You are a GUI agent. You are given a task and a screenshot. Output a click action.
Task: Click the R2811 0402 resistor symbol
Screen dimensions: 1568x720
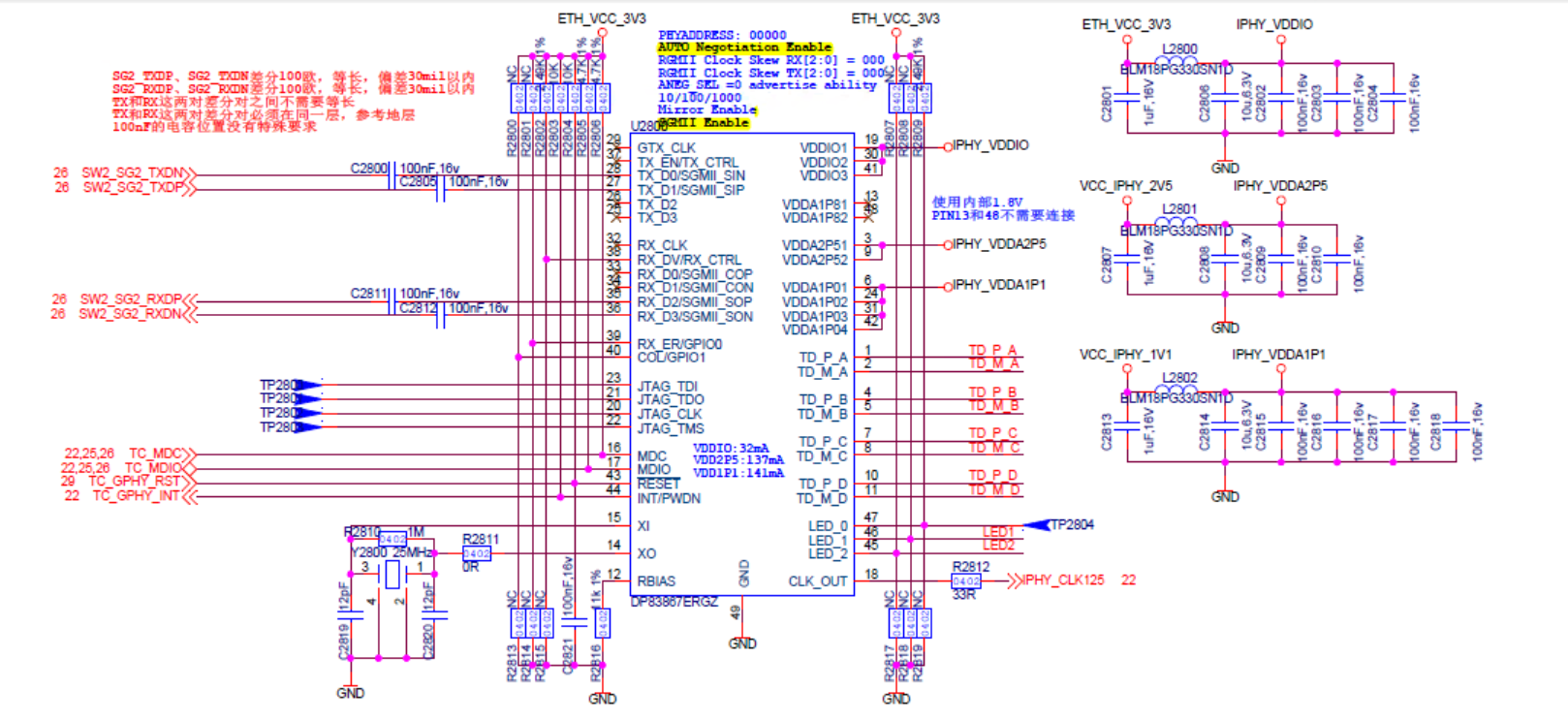(477, 554)
